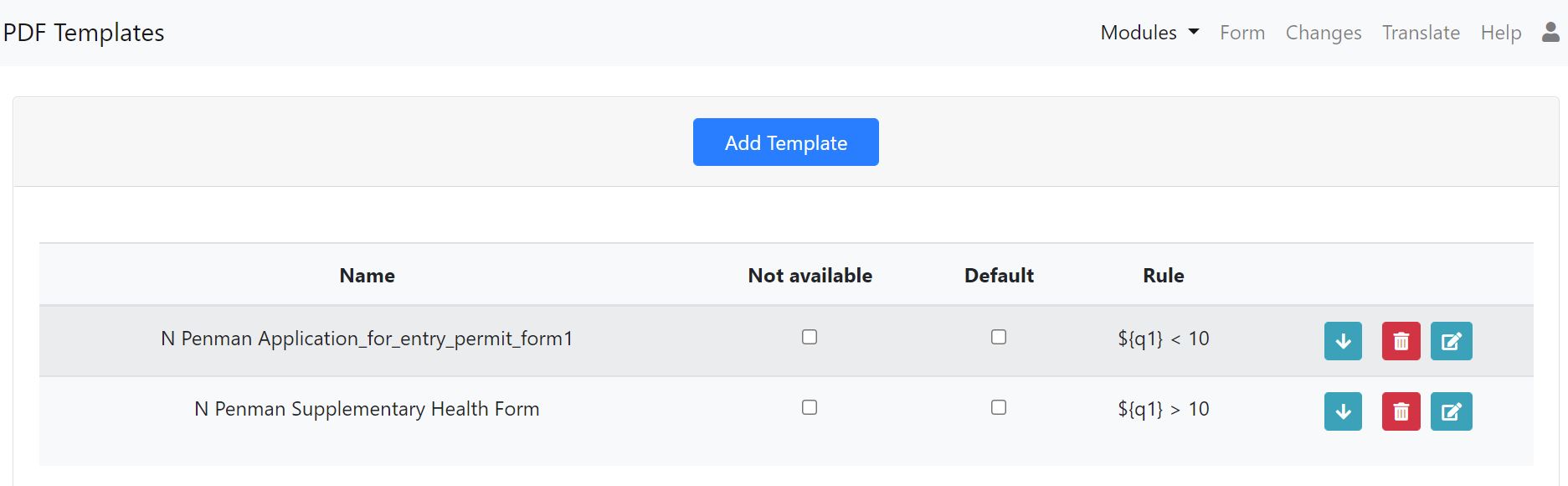
Task: Select Translate in the navigation bar
Action: 1420,32
